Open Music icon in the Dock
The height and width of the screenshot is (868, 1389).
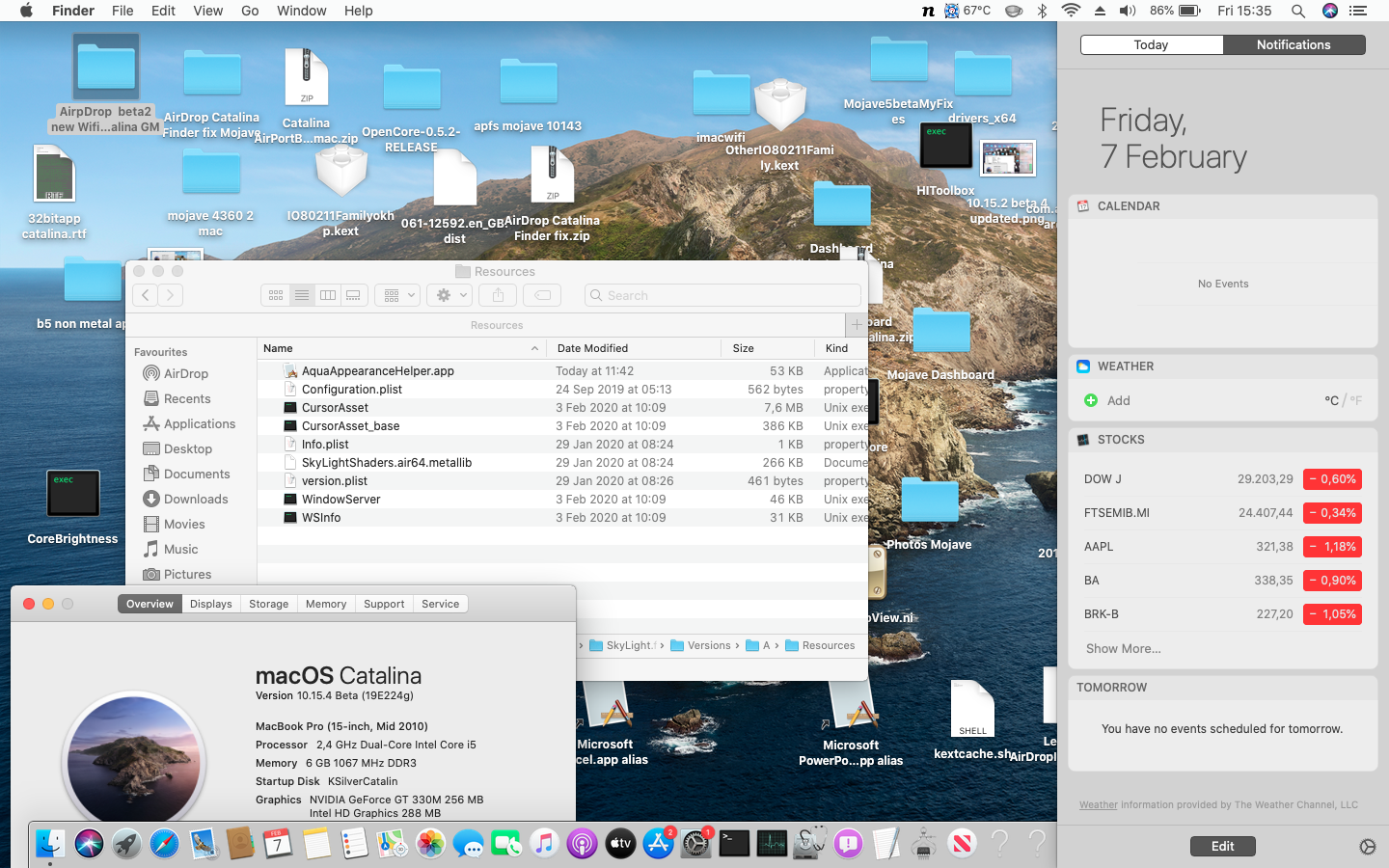(x=544, y=844)
